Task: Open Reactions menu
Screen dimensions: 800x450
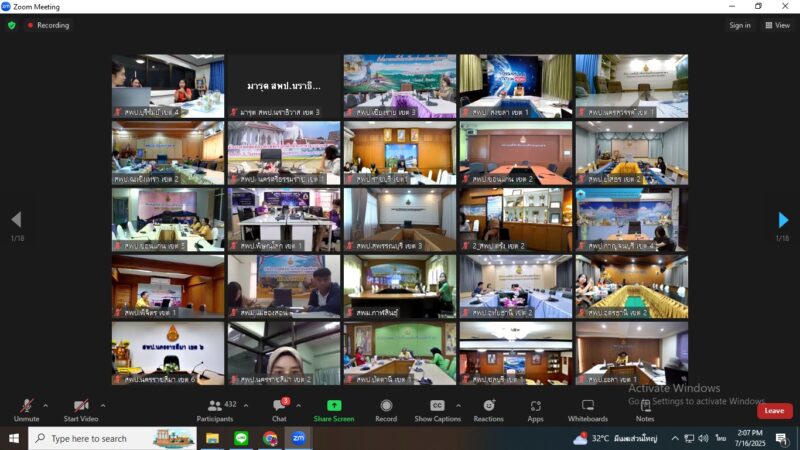Action: tap(489, 406)
